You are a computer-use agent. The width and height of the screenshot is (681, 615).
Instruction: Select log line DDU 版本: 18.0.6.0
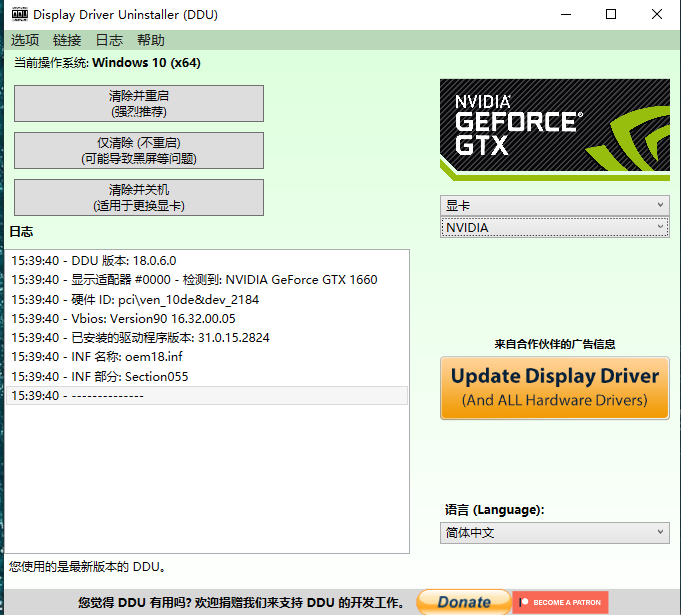[x=207, y=261]
